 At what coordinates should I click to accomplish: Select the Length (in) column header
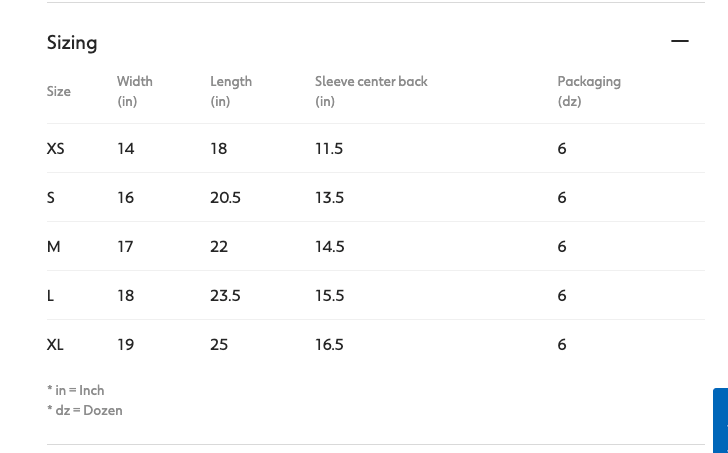(231, 91)
